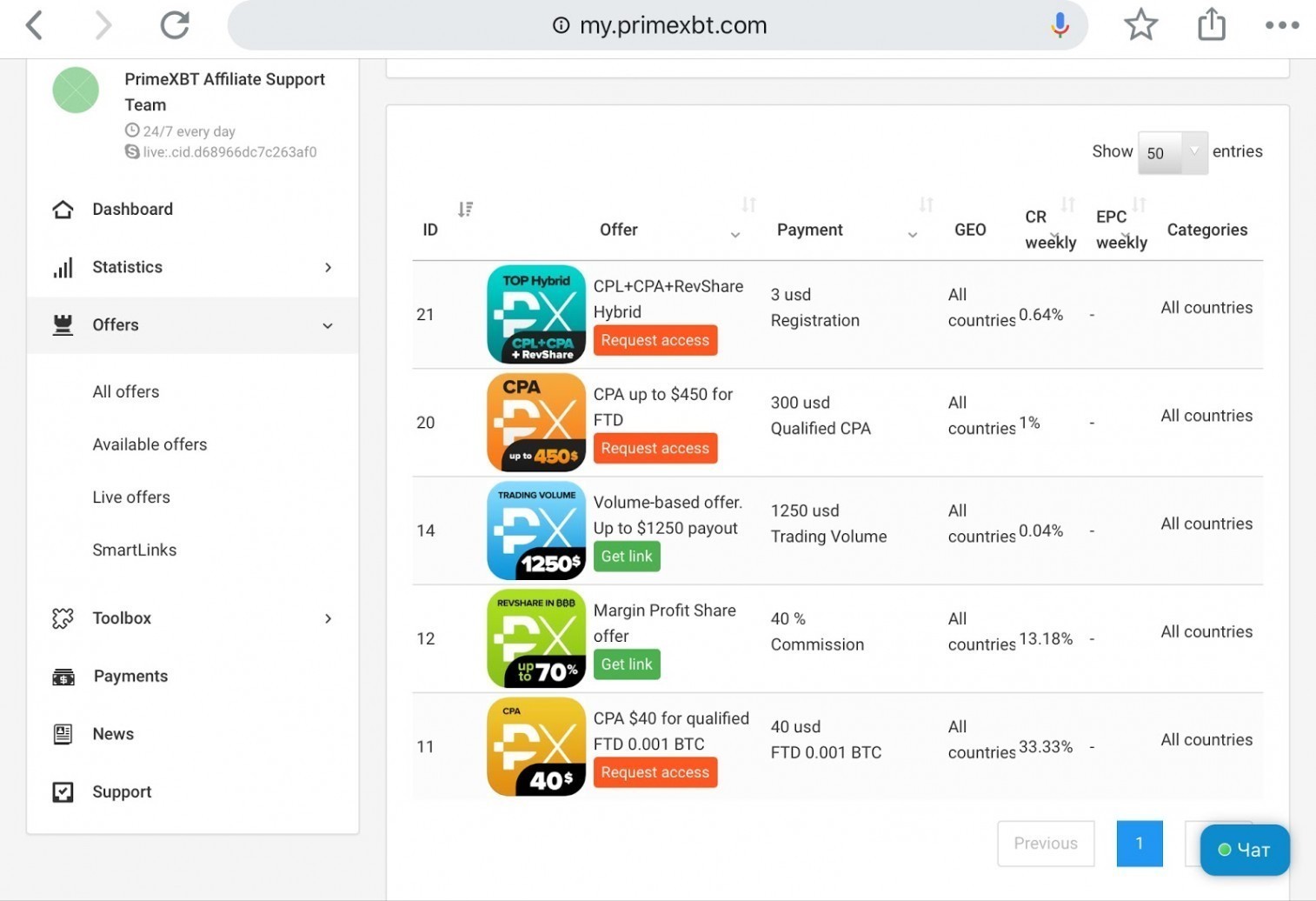Select Available offers submenu item
This screenshot has height=901, width=1316.
[x=150, y=444]
